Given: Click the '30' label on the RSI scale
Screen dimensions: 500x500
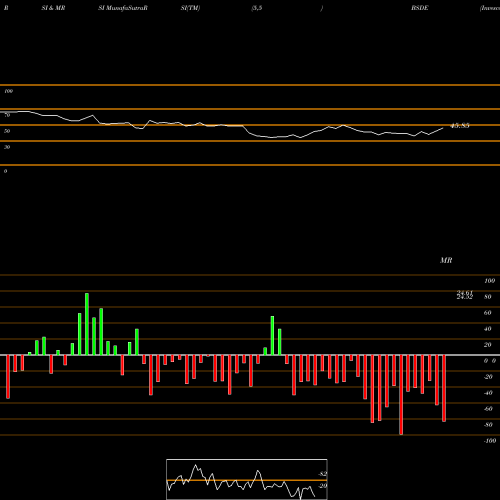Looking at the screenshot, I should (7, 147).
